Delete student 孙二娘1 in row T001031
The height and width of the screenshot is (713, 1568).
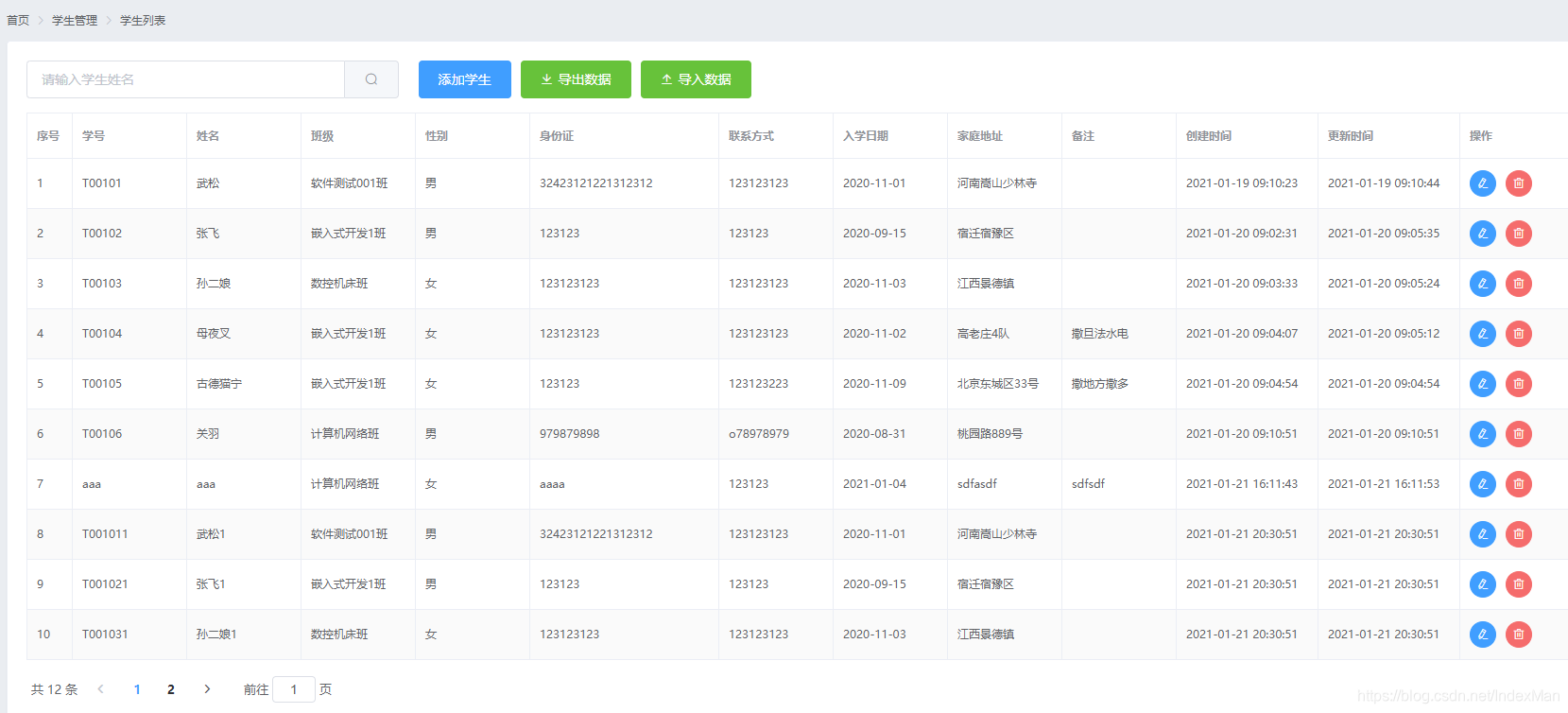pyautogui.click(x=1519, y=635)
